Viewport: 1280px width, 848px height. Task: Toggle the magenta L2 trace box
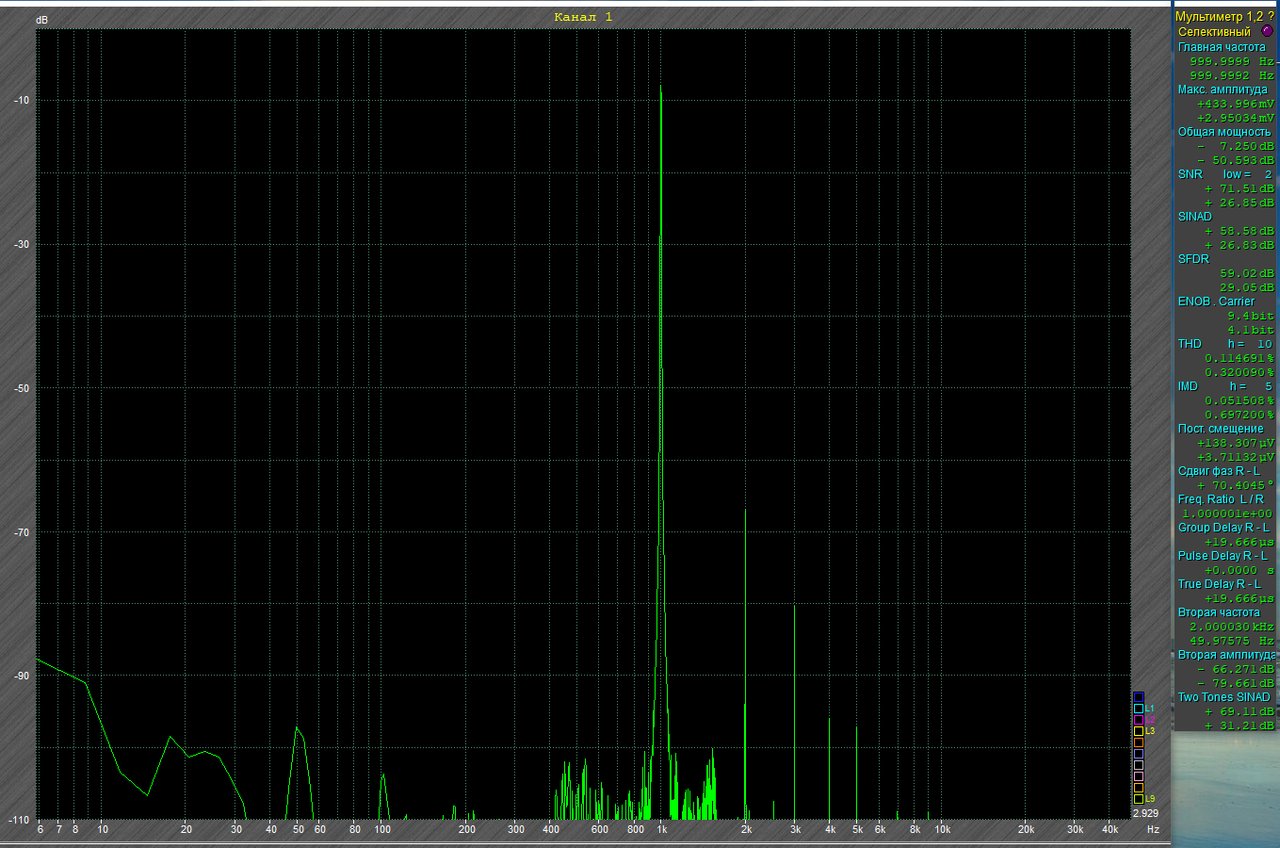[x=1138, y=719]
